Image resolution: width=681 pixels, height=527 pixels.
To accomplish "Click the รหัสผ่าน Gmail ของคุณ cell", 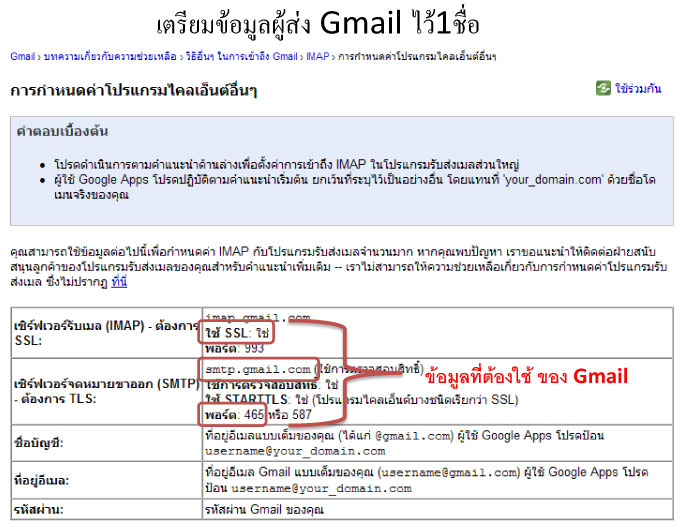I will click(x=264, y=509).
